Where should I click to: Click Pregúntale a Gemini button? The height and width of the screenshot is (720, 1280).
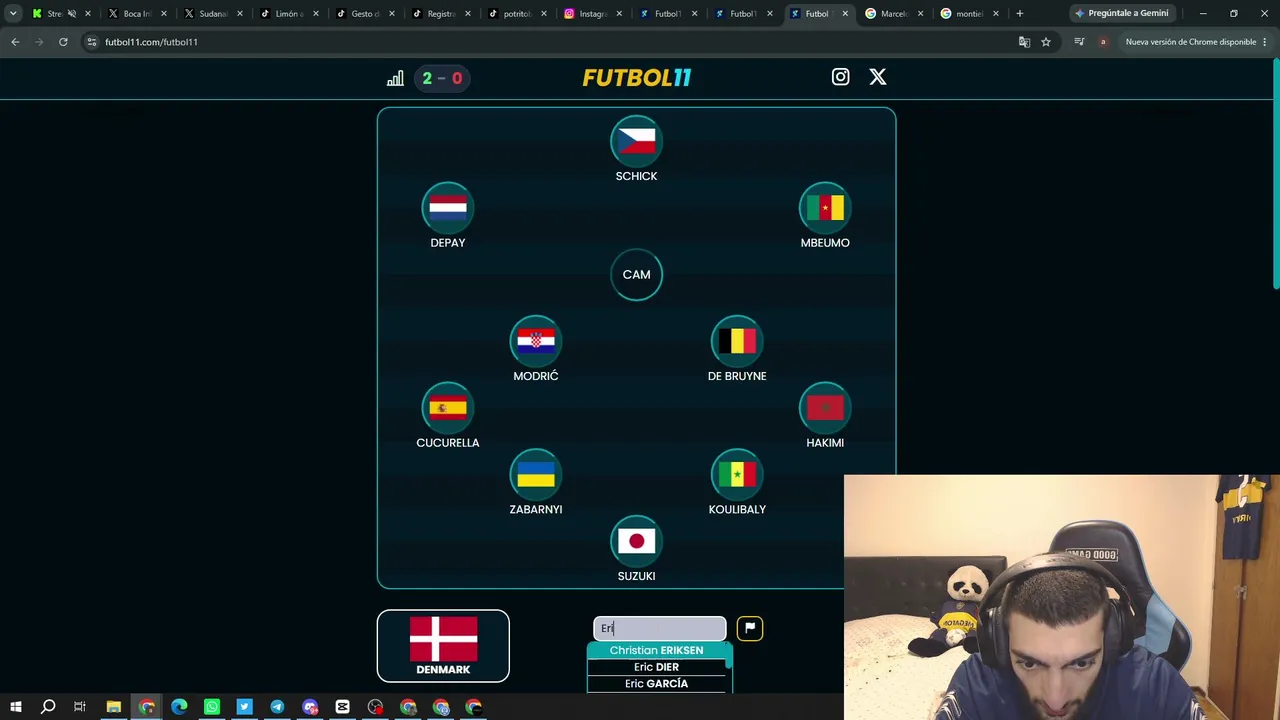[x=1121, y=14]
